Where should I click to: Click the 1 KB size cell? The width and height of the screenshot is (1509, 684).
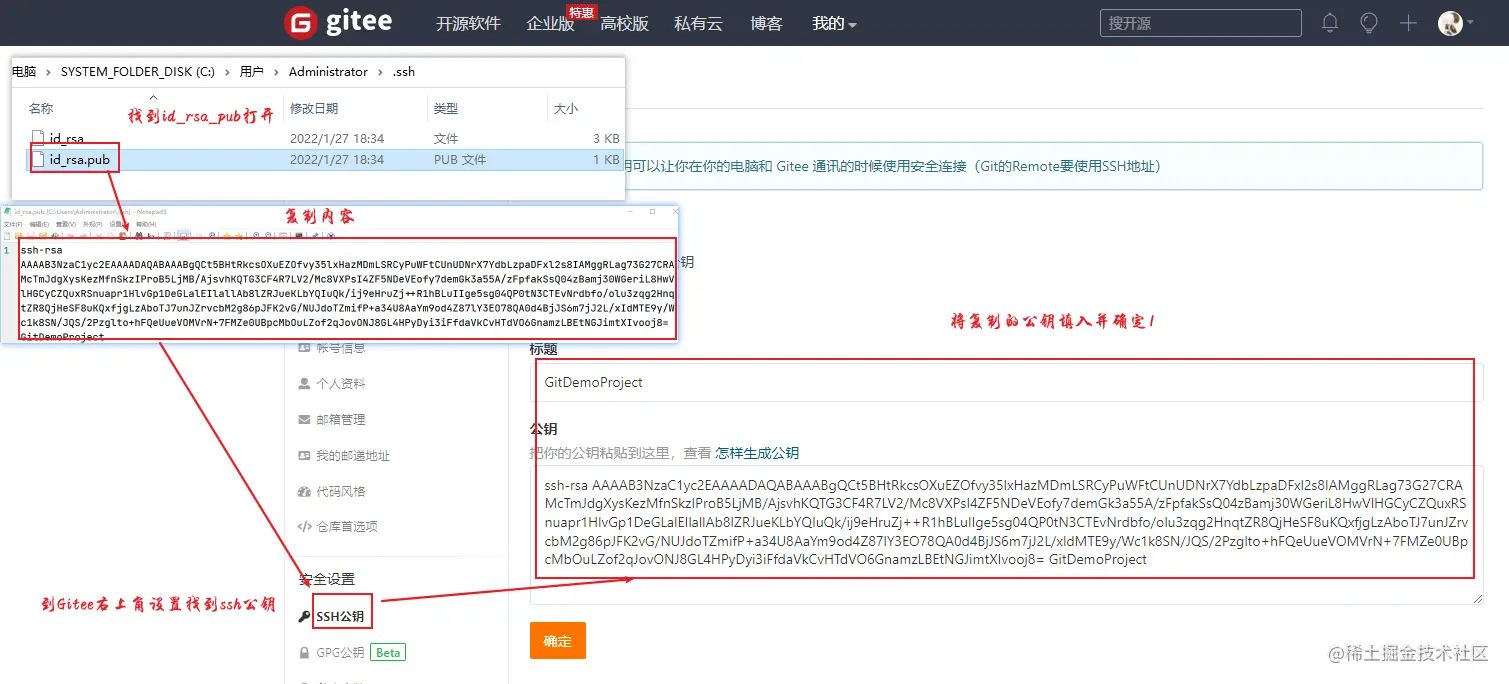[606, 159]
